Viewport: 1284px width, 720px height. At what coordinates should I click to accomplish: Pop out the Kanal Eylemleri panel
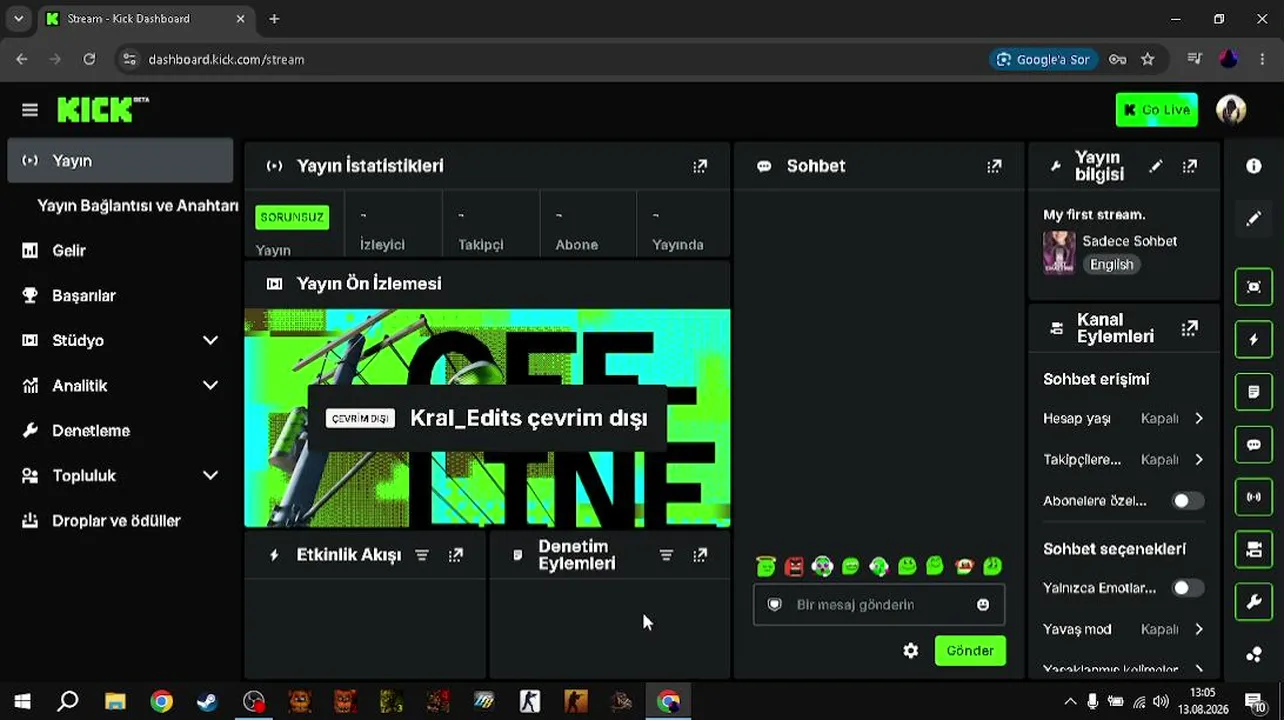[1189, 328]
